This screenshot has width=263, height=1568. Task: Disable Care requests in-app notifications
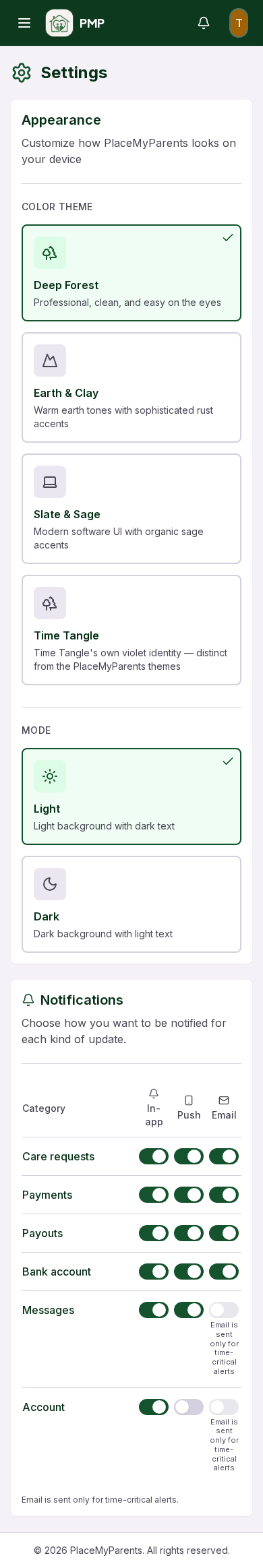[154, 1156]
